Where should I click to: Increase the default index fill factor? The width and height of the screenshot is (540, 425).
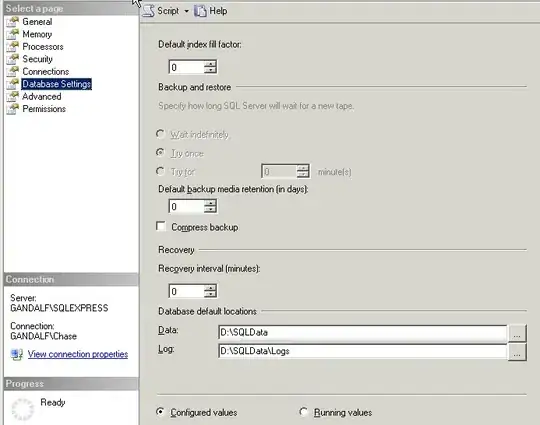pos(210,64)
